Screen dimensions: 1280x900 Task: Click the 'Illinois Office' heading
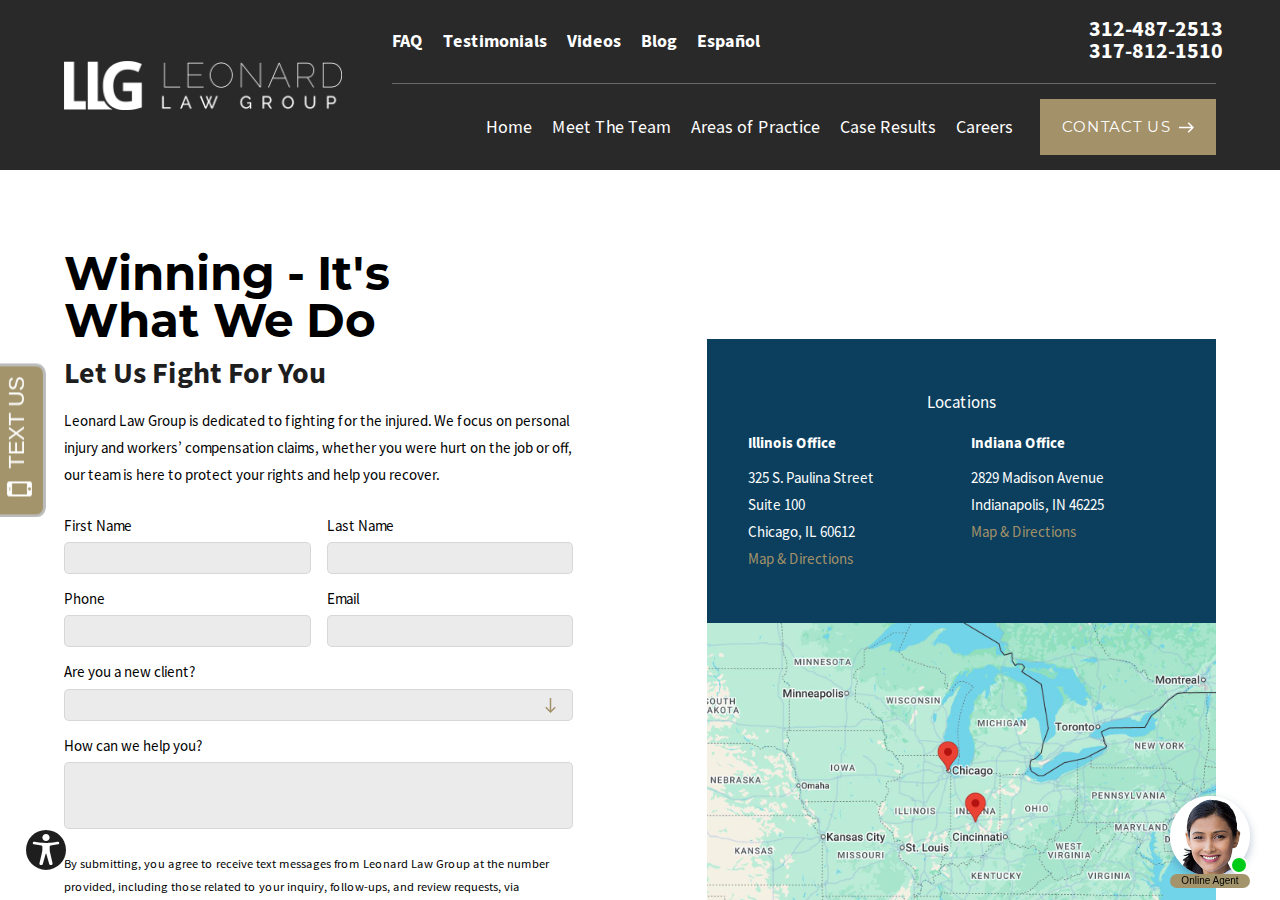tap(792, 443)
